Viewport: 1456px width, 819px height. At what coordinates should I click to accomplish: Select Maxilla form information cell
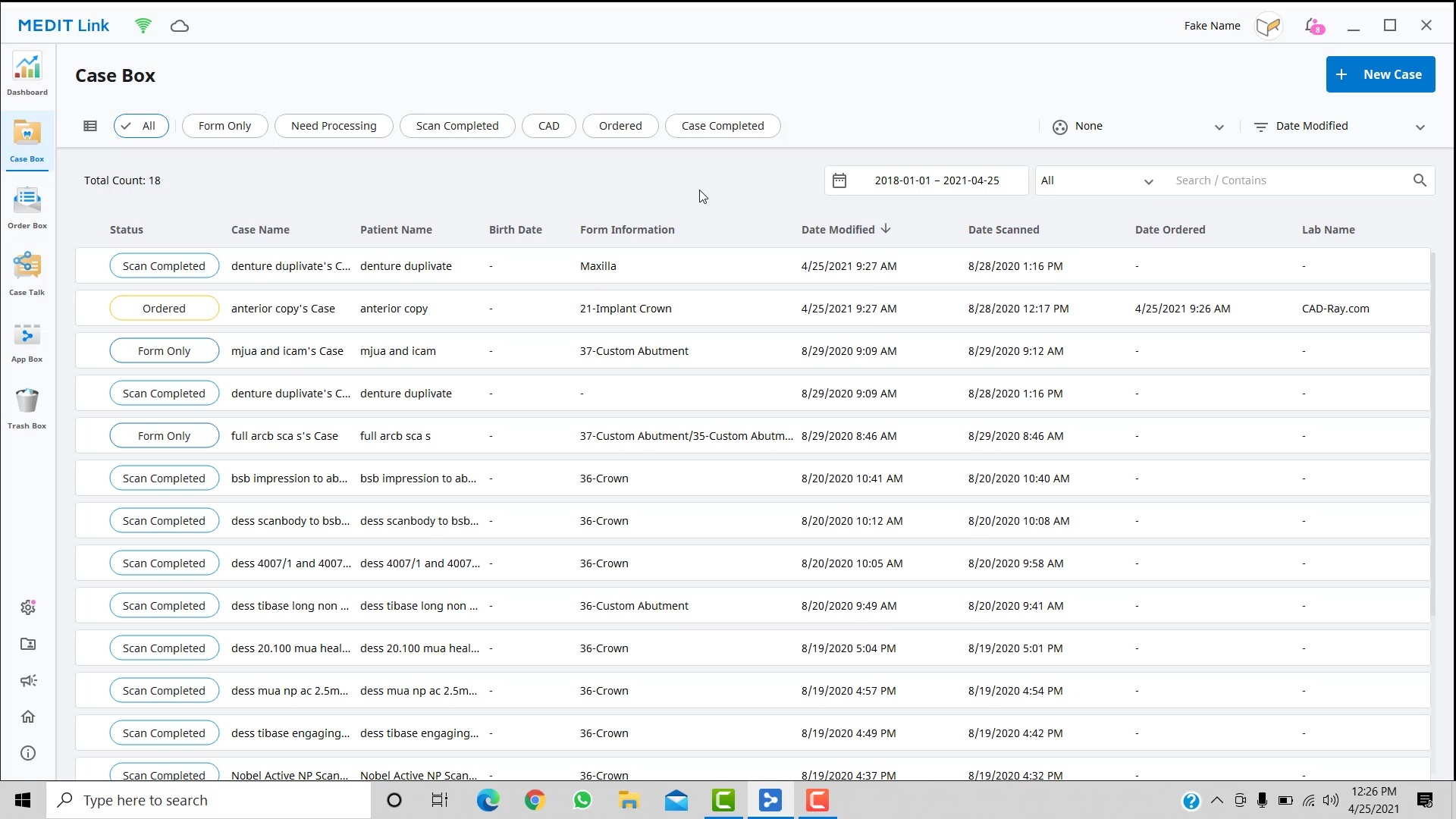click(598, 266)
